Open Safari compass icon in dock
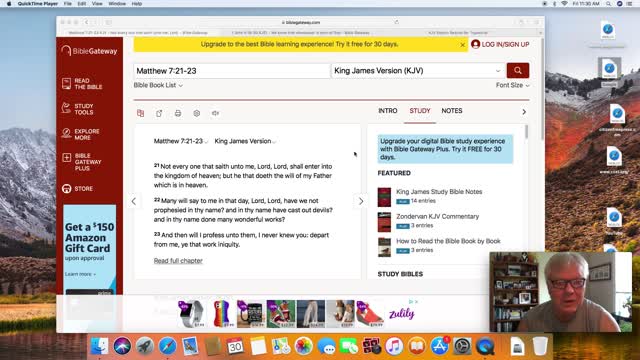Image resolution: width=640 pixels, height=360 pixels. (x=167, y=347)
